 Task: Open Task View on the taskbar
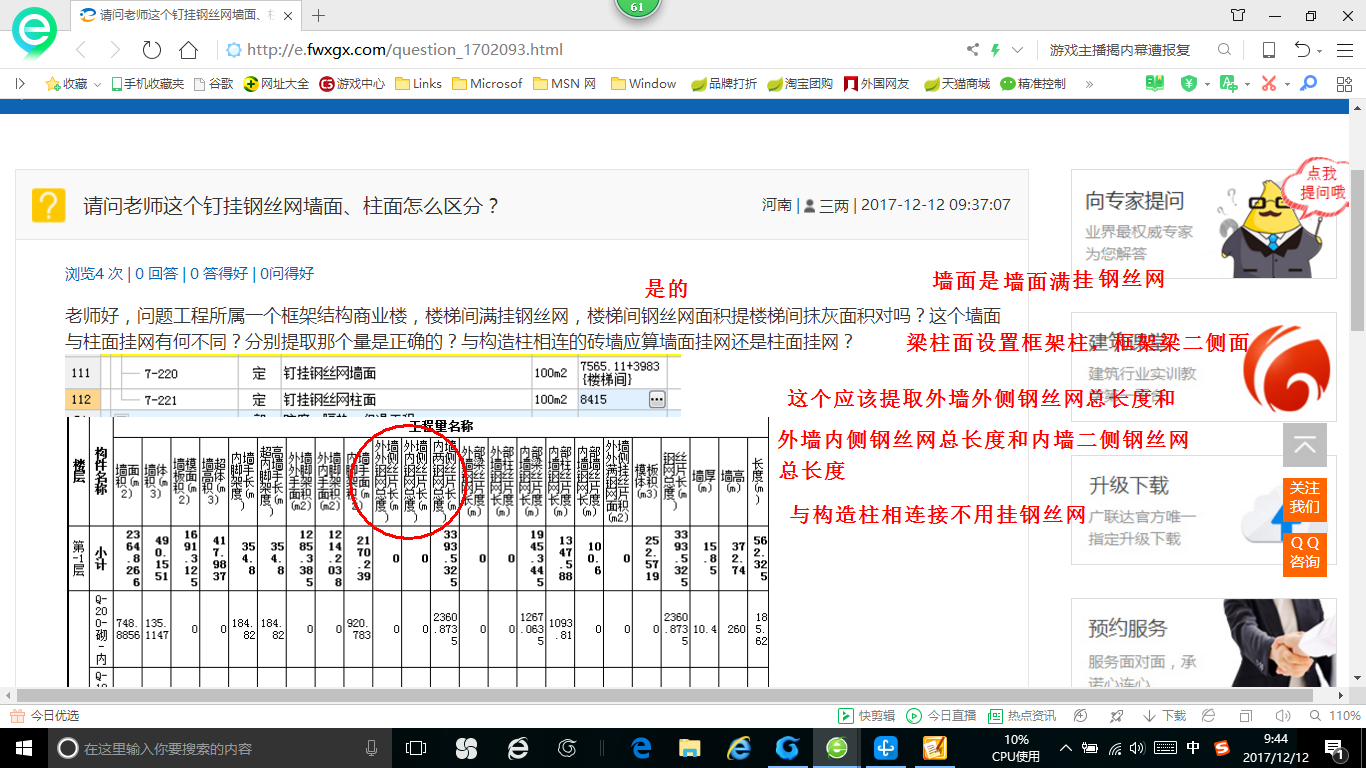[416, 748]
